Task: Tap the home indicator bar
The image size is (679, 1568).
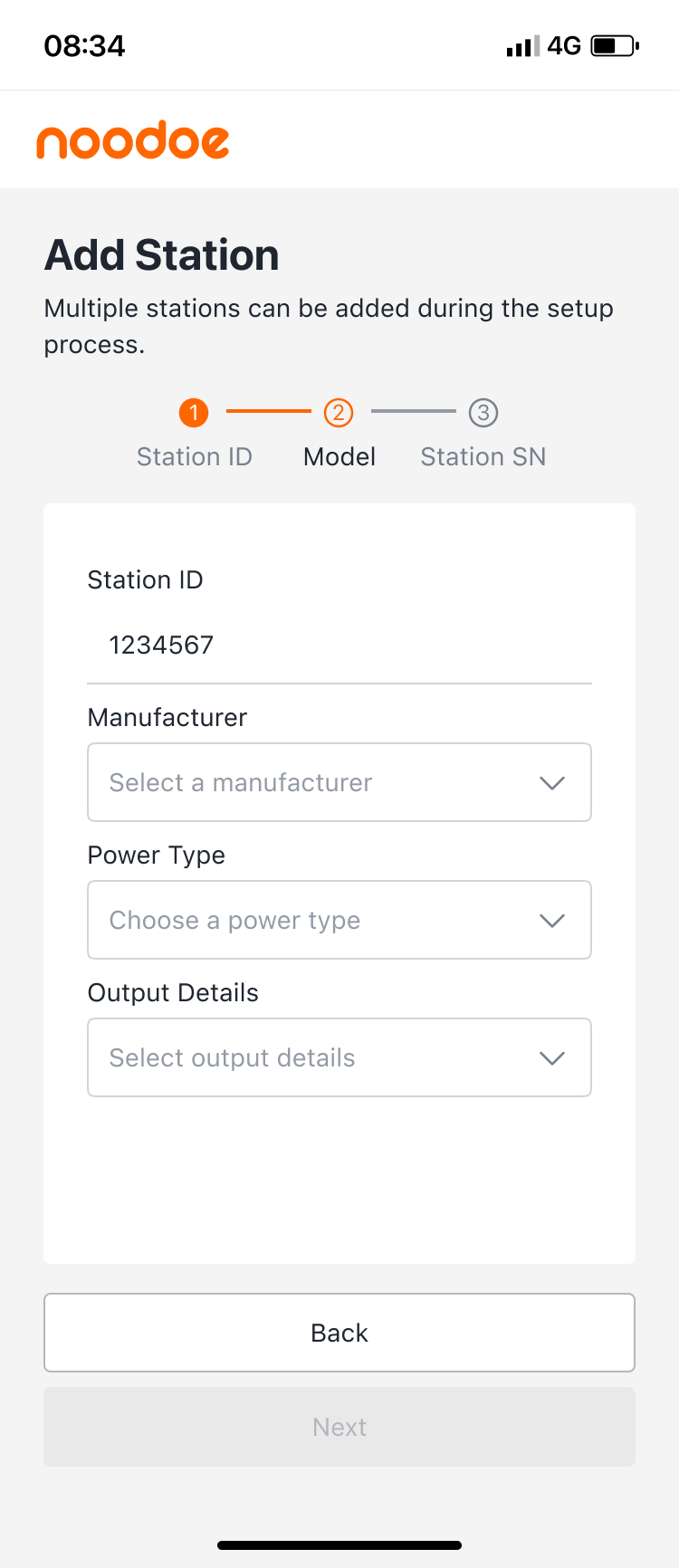Action: point(339,1545)
